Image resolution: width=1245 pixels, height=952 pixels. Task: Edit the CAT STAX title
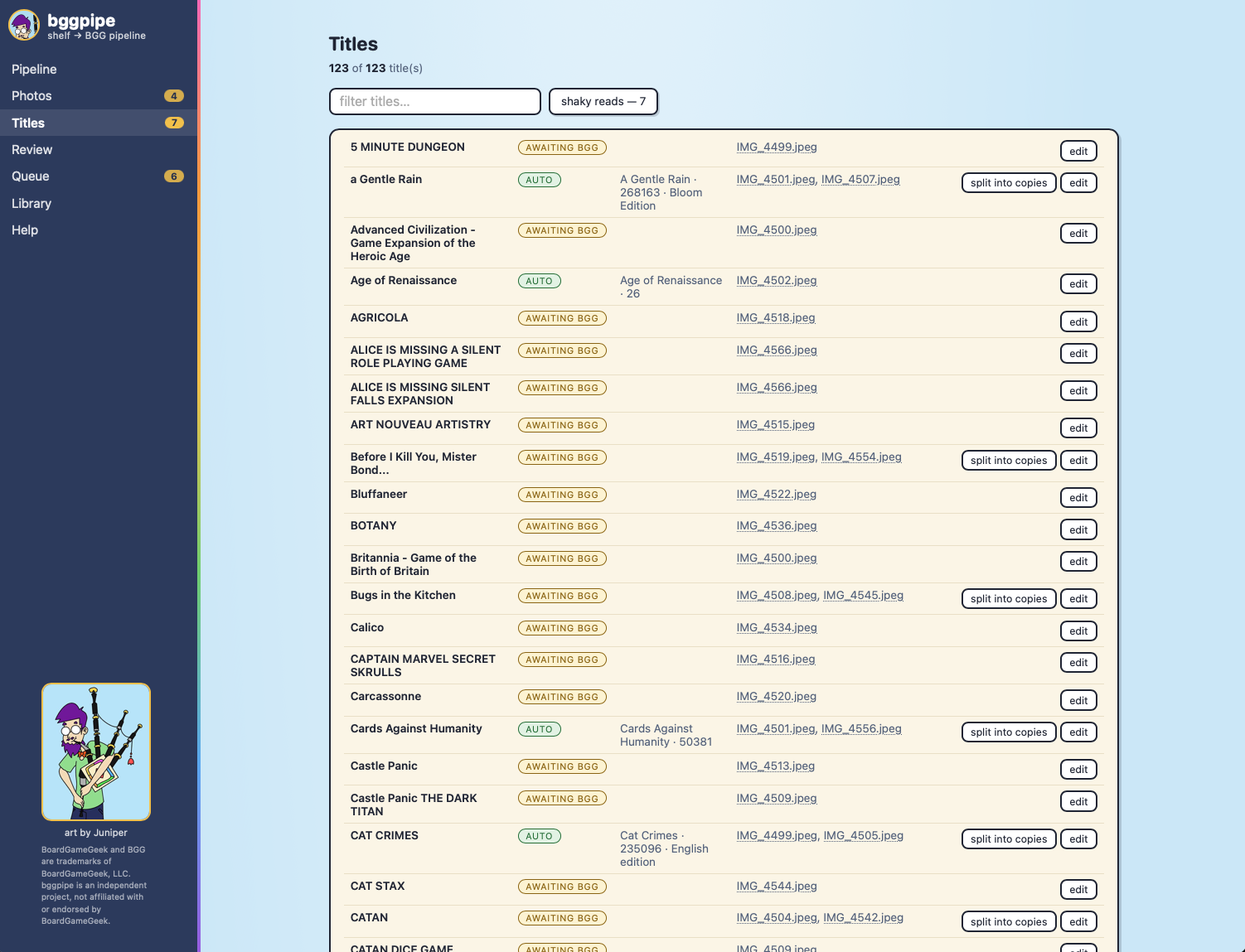(x=1078, y=890)
